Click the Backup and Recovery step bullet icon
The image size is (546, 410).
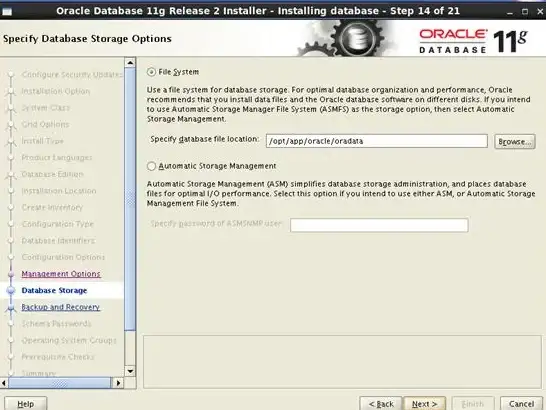[x=11, y=308]
